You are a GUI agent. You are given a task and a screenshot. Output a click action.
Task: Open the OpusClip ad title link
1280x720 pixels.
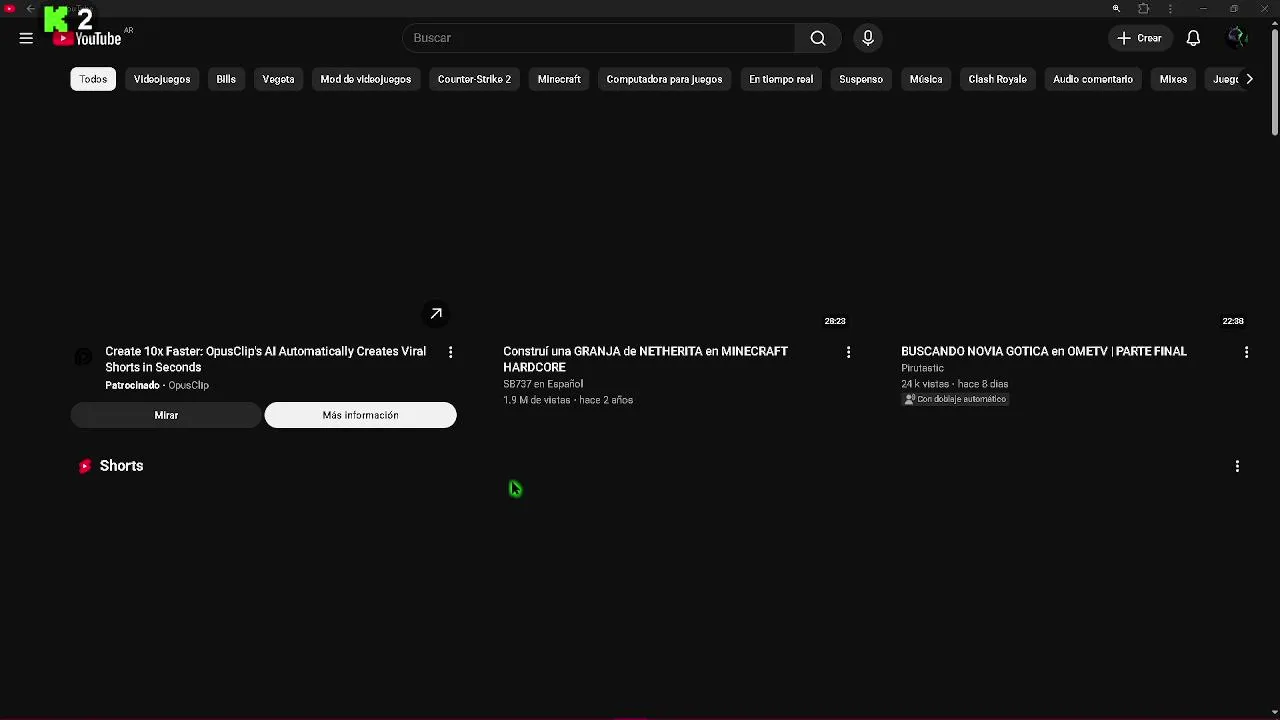coord(265,359)
